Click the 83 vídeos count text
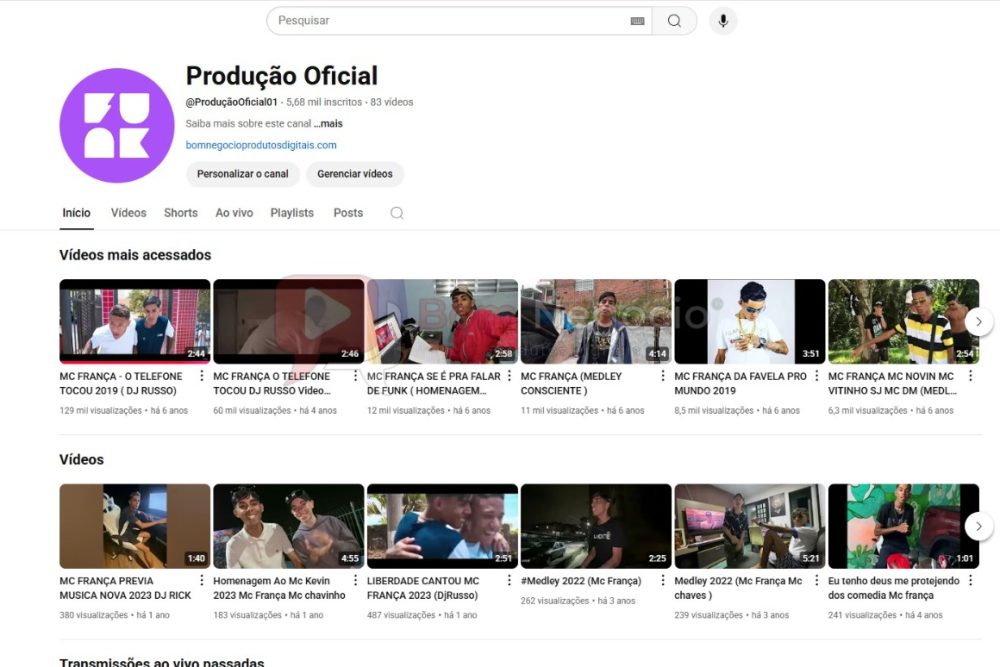 (392, 102)
